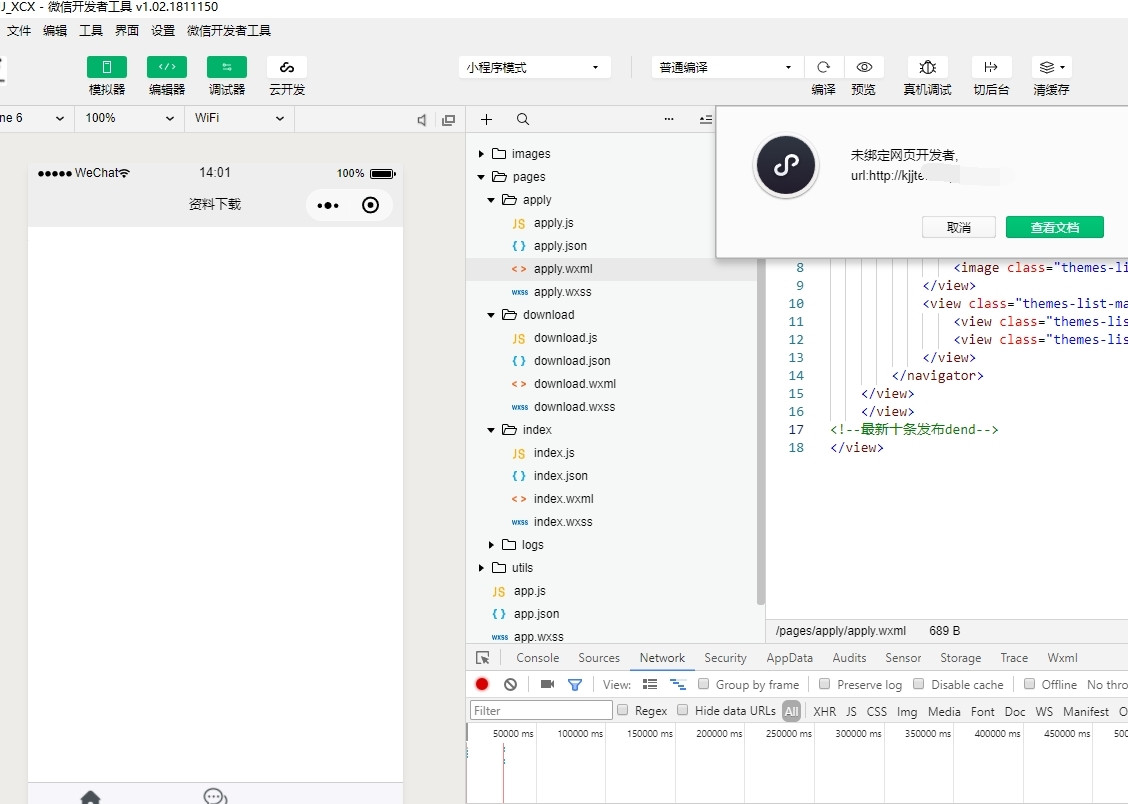Screen dimensions: 1128x804
Task: Open the clear cache layers button
Action: (1051, 67)
